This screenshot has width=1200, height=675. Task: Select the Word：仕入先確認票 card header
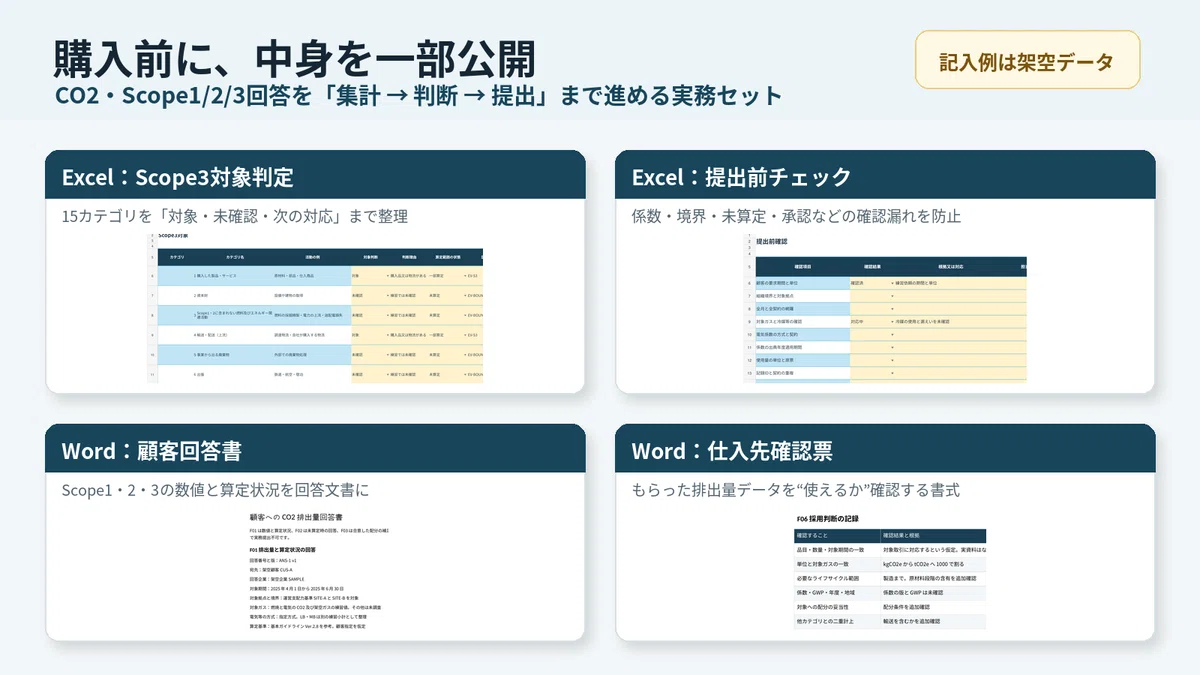click(885, 450)
